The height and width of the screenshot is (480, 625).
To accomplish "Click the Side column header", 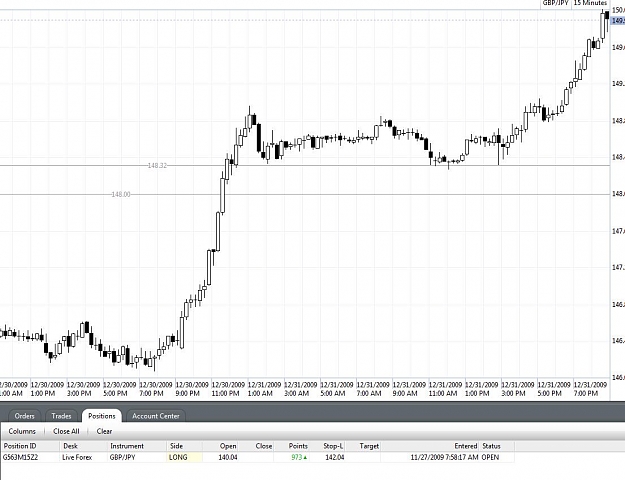I will (185, 446).
